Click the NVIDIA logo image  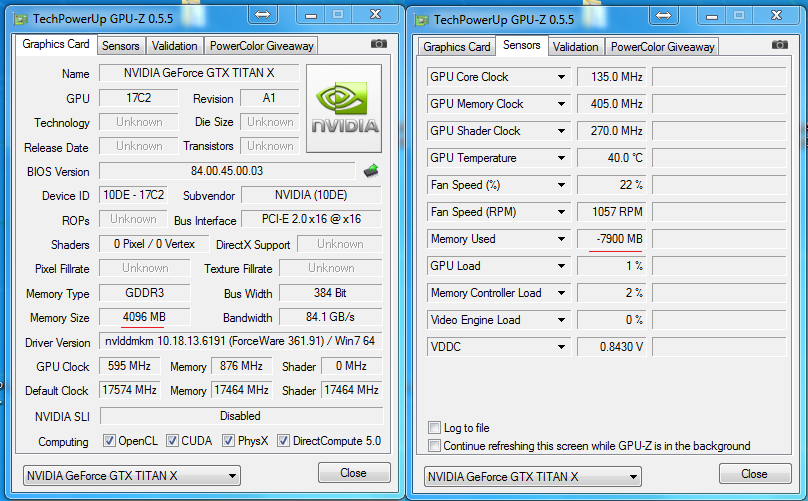click(344, 108)
